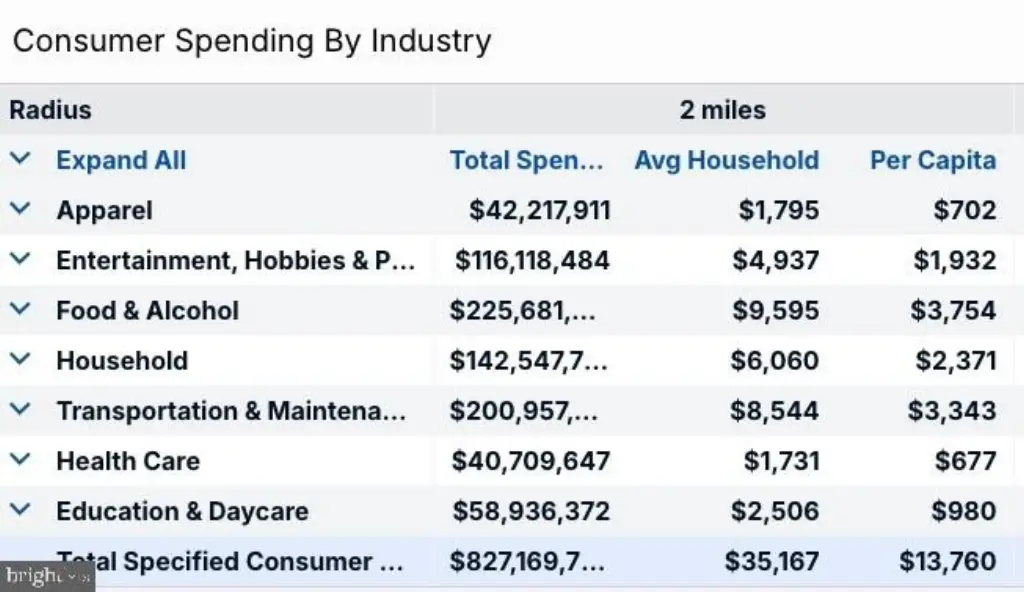Sort by Per Capita column header

coord(933,160)
